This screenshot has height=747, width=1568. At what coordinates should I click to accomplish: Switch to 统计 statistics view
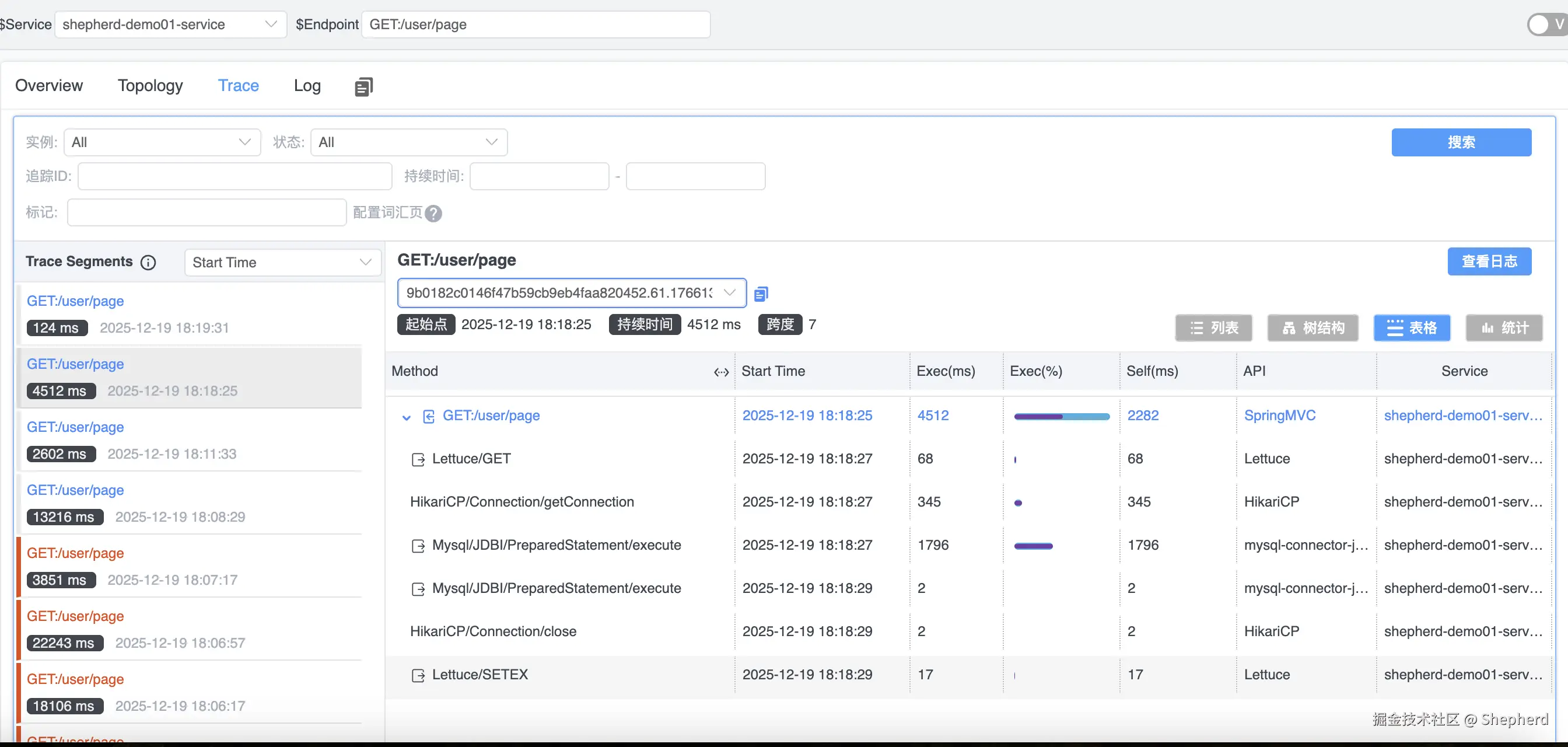pos(1503,328)
